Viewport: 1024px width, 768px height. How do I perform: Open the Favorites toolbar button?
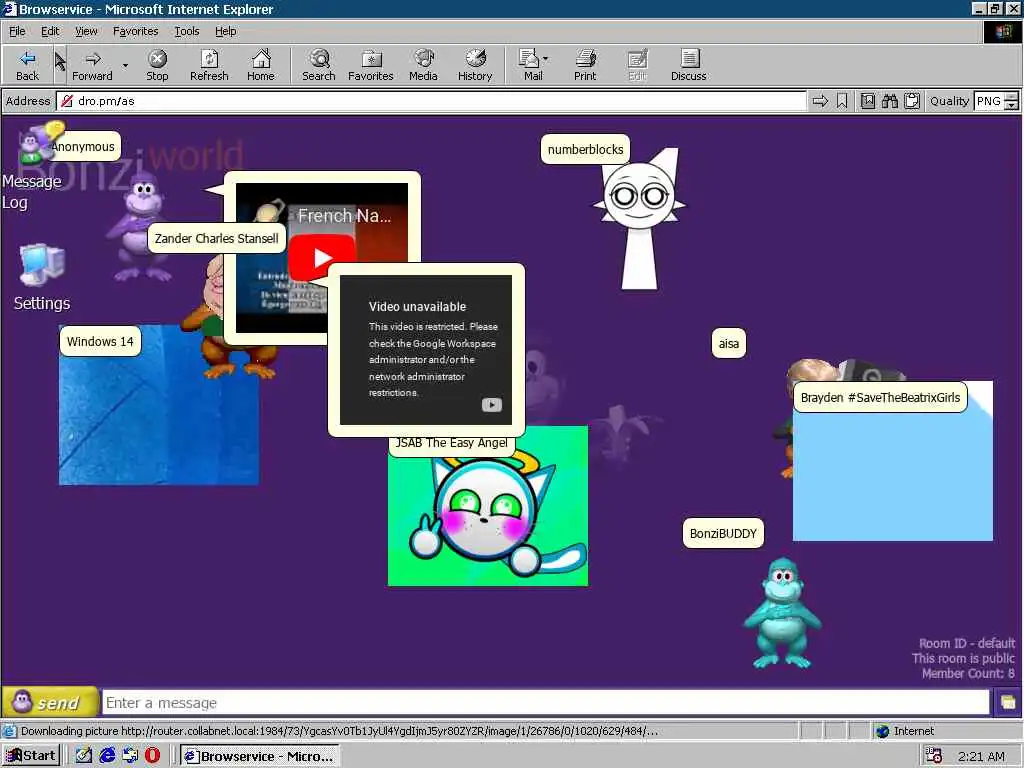pos(371,65)
